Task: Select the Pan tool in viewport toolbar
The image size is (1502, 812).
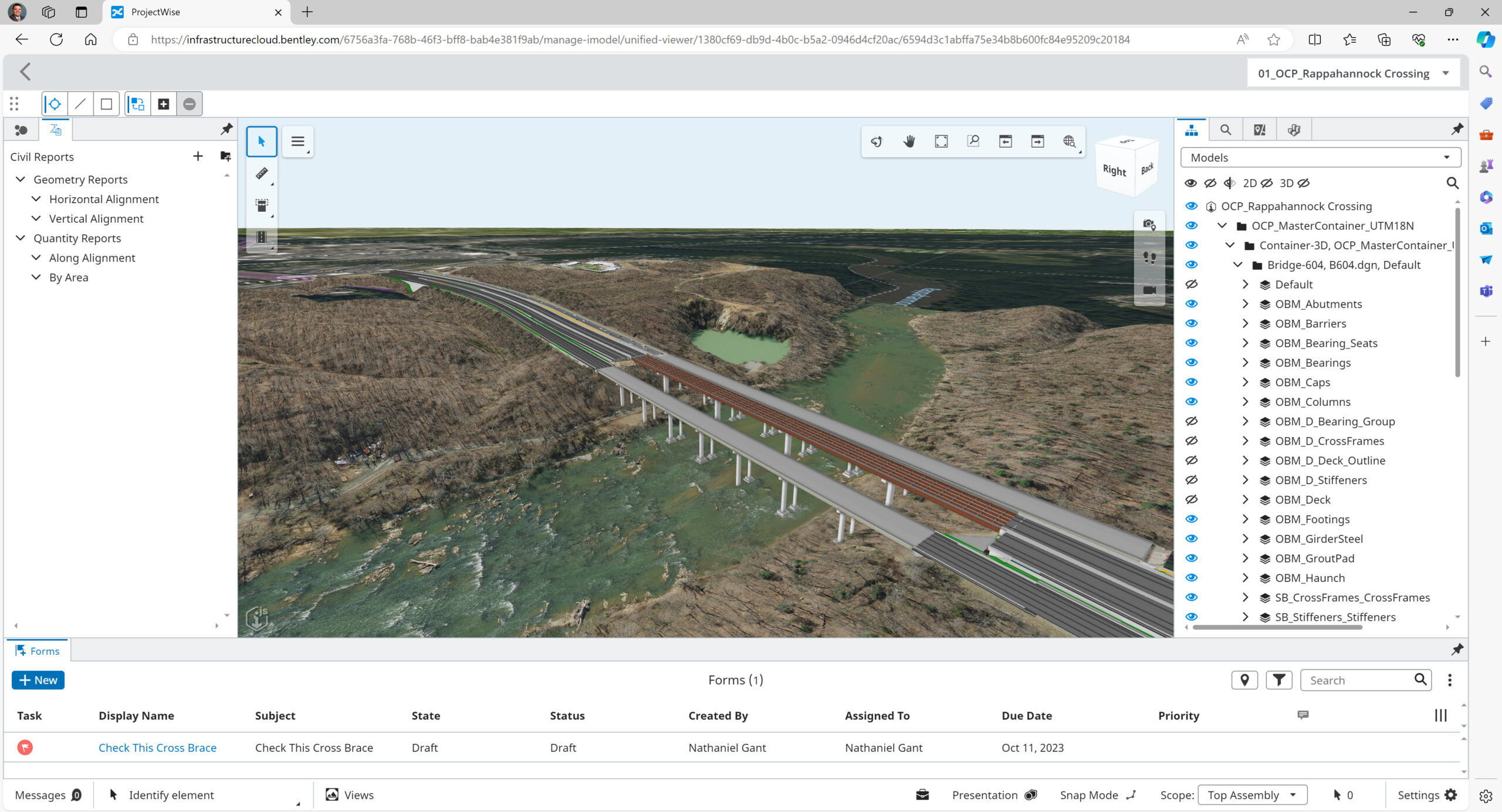Action: [908, 141]
